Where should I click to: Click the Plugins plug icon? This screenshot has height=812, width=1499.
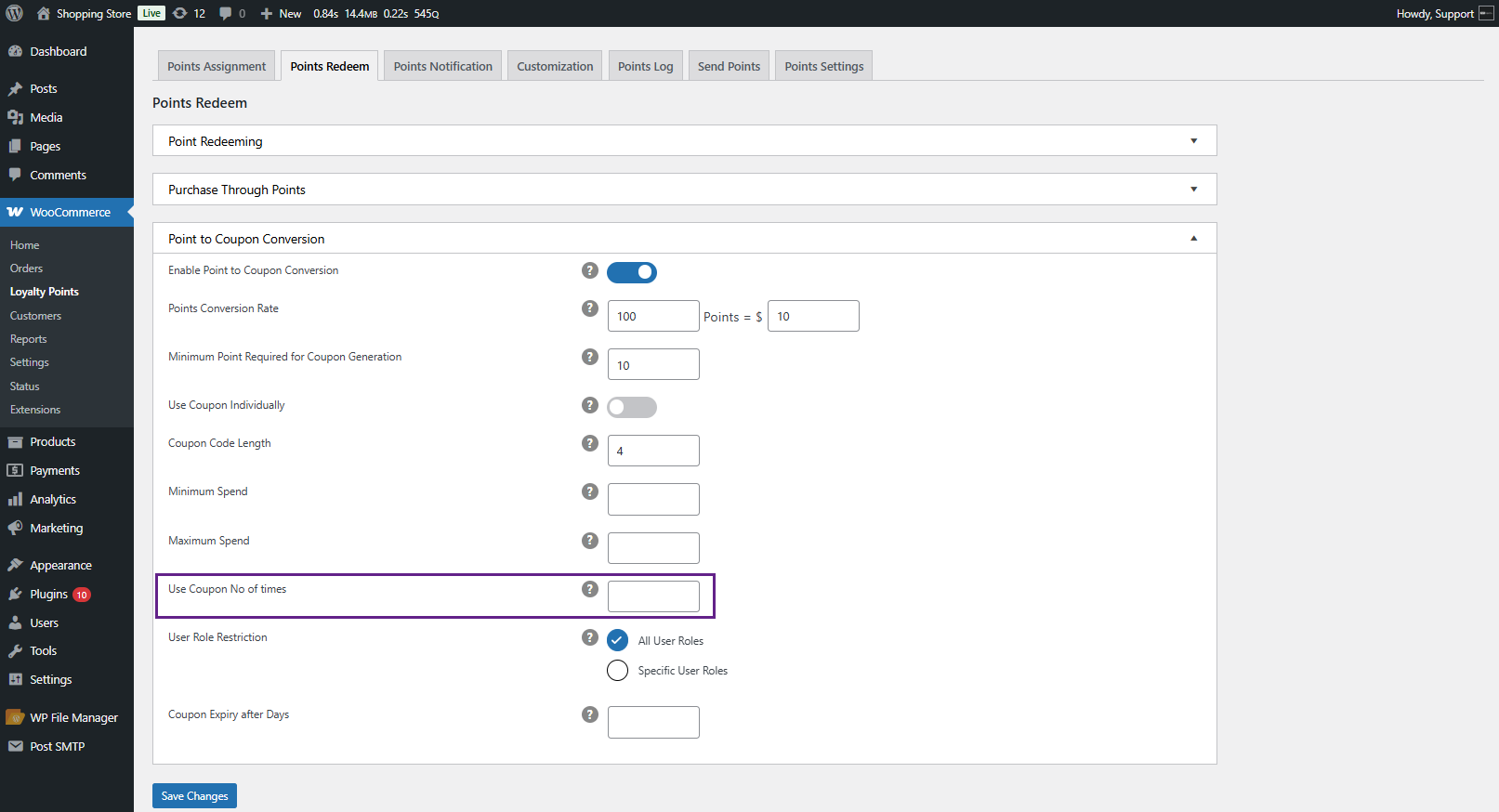tap(15, 594)
